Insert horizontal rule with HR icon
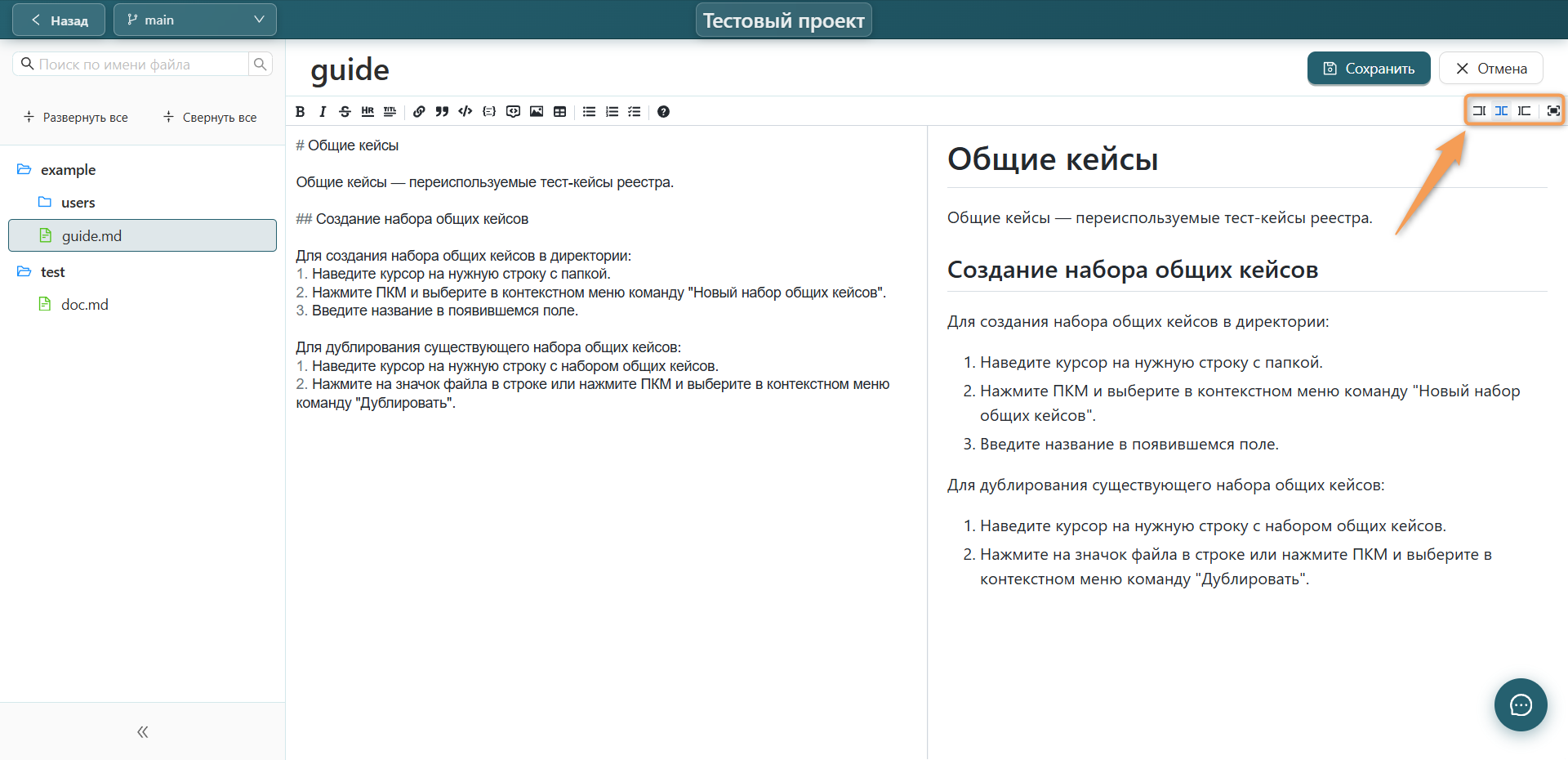 367,112
